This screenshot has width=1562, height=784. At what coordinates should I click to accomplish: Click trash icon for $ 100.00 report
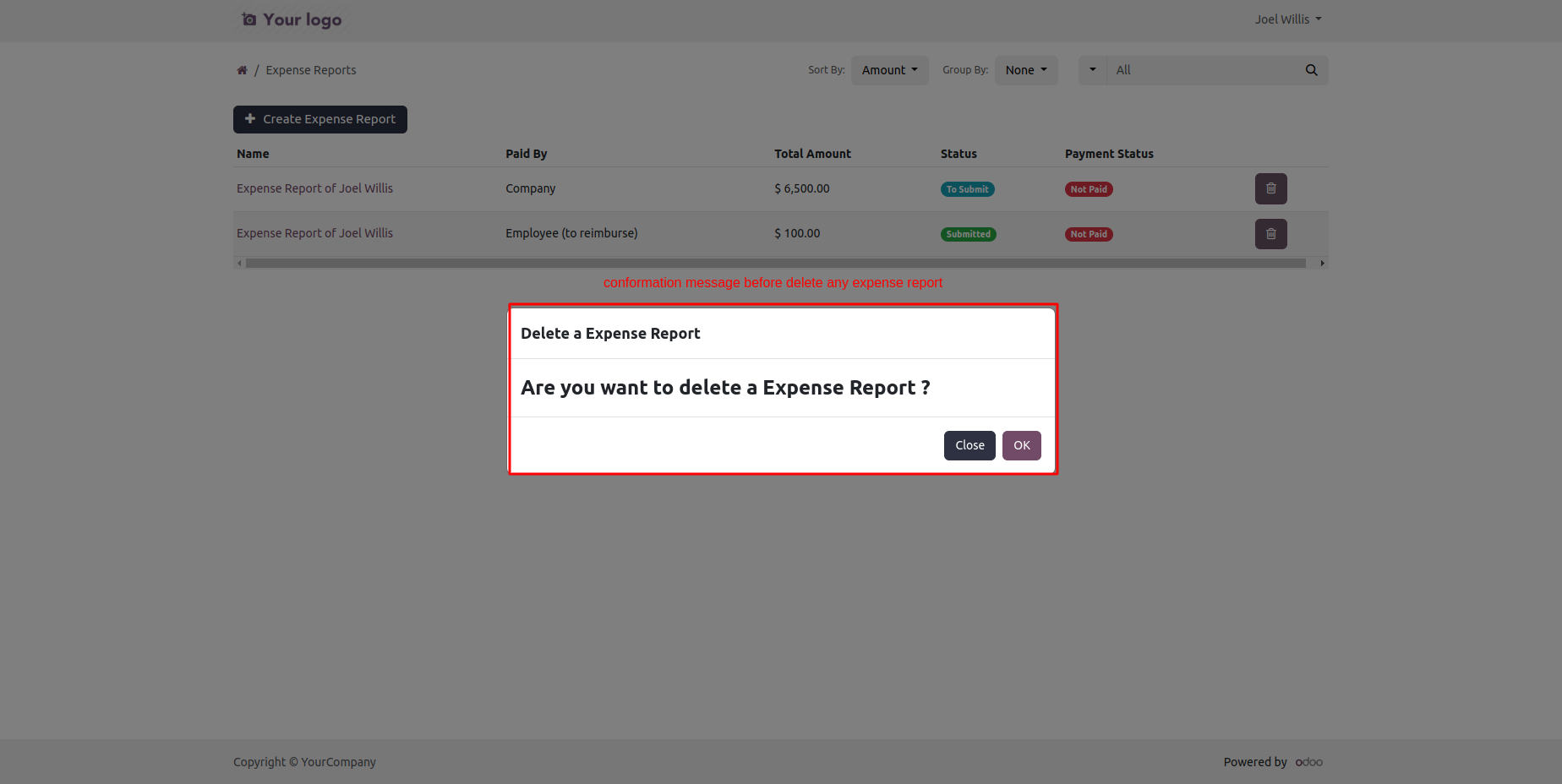point(1270,234)
